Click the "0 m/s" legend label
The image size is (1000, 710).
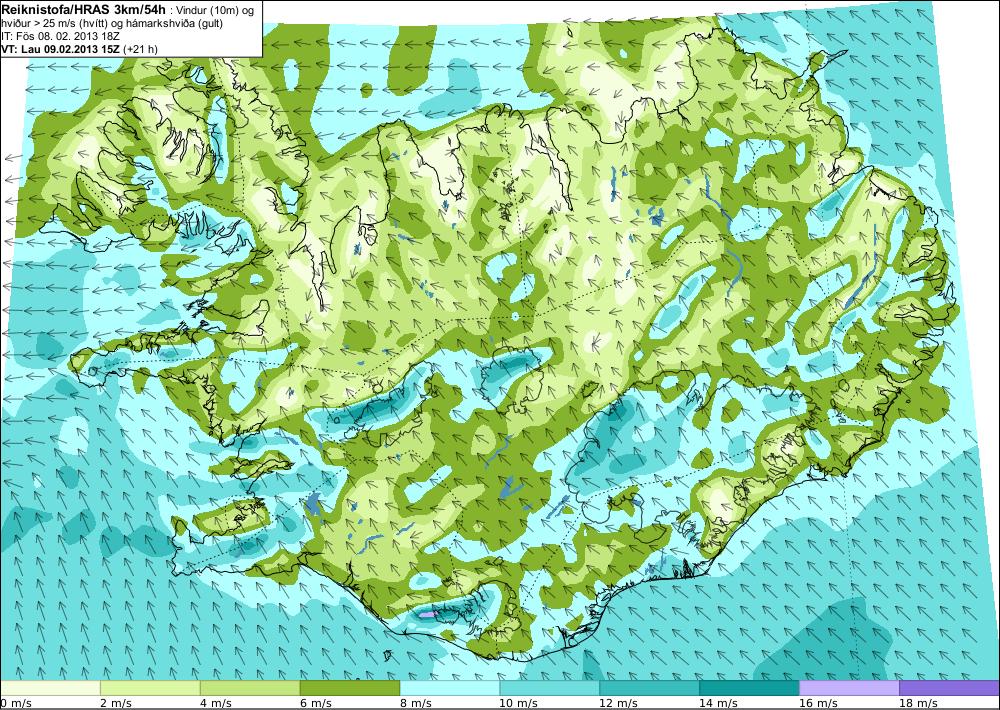tap(16, 703)
